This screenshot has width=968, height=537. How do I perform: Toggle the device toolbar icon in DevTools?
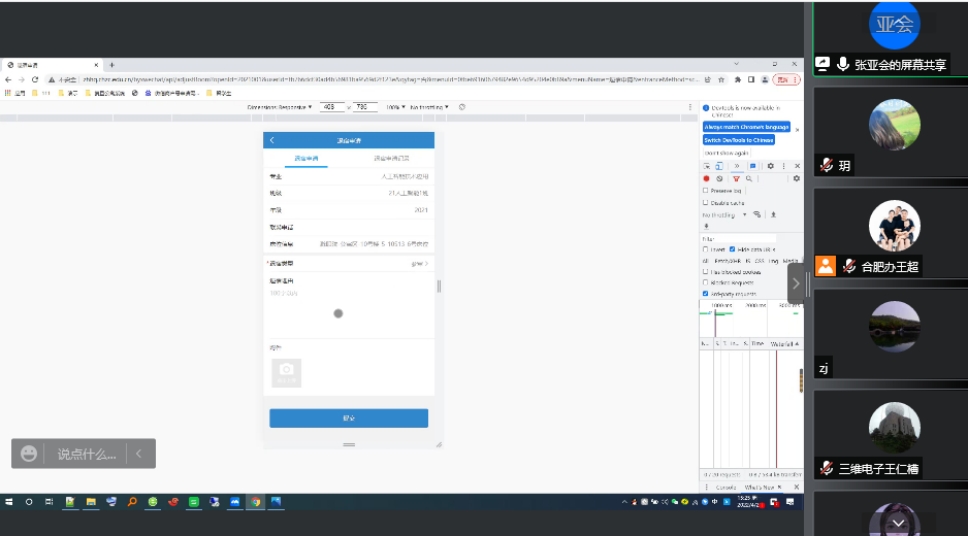(718, 166)
